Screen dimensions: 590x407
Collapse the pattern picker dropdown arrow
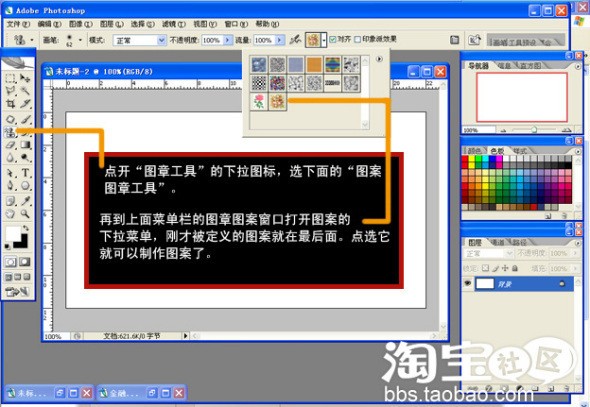tap(324, 39)
